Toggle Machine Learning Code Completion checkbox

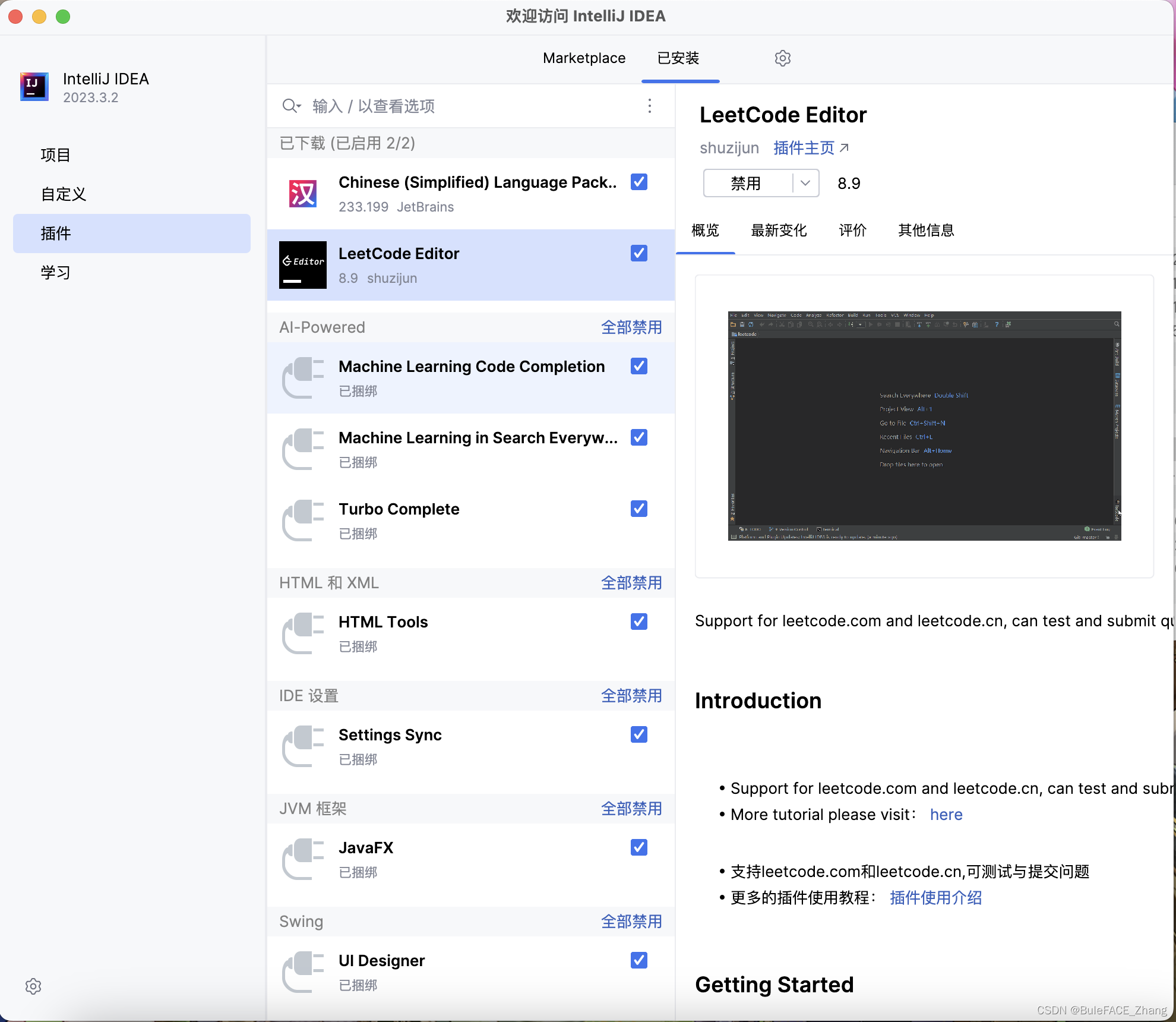coord(638,367)
